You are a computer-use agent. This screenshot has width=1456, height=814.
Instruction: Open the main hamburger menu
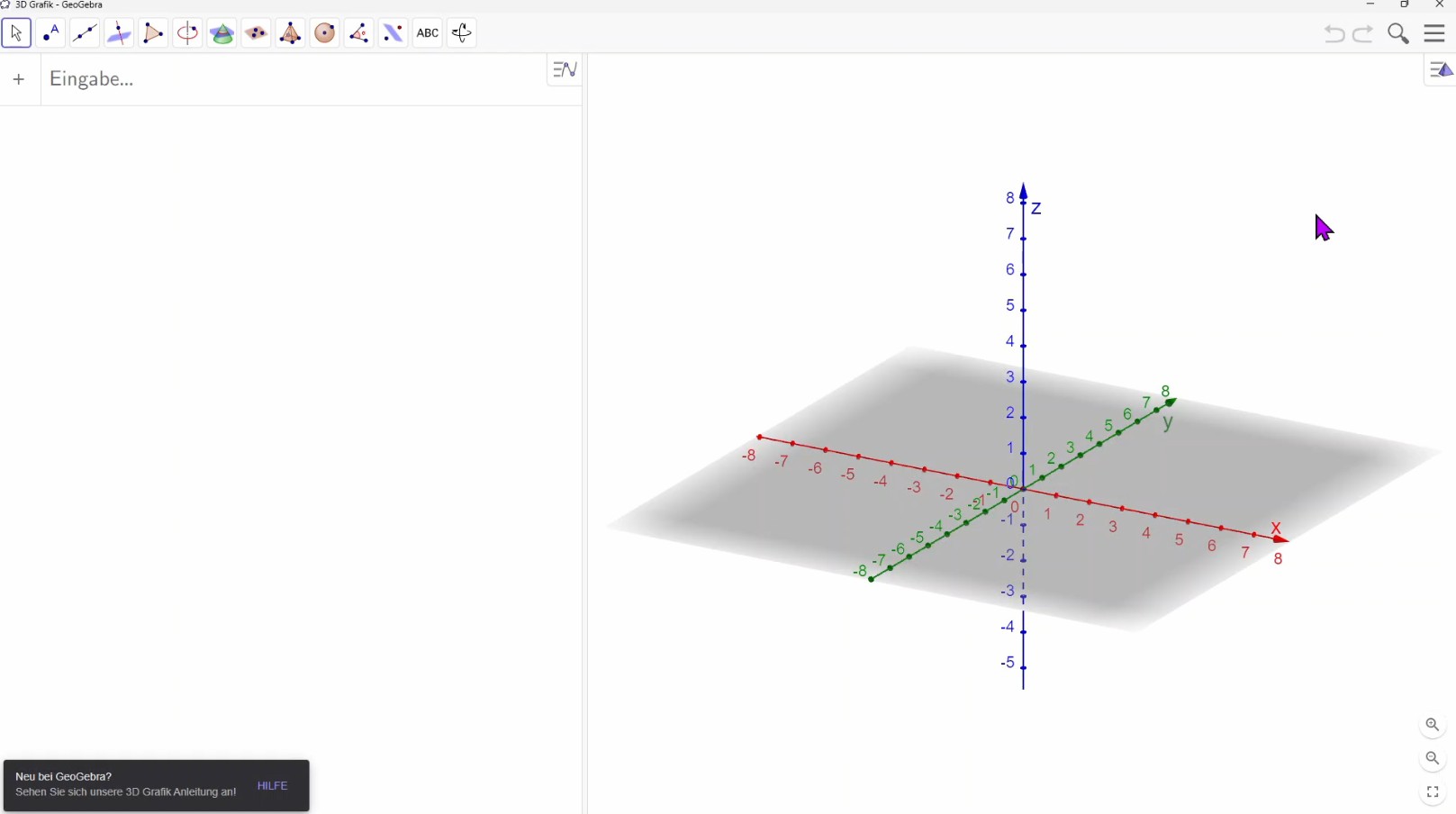(1434, 33)
